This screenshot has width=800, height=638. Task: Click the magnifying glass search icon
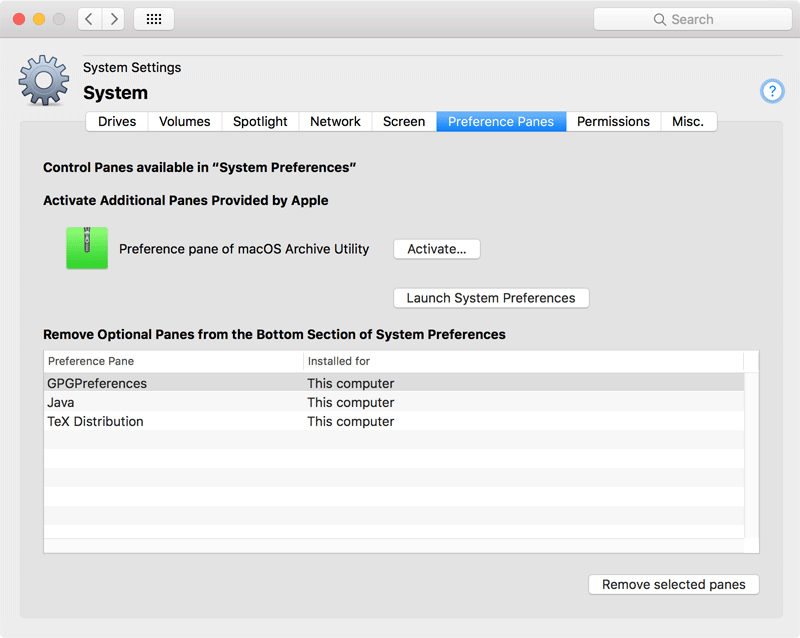point(660,19)
